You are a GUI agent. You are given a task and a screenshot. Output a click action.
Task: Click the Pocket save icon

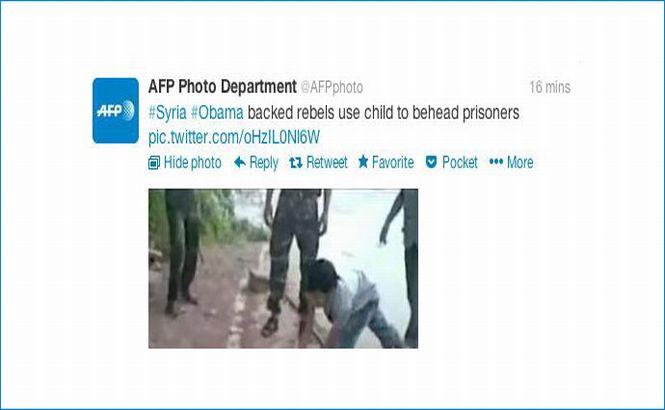point(431,162)
